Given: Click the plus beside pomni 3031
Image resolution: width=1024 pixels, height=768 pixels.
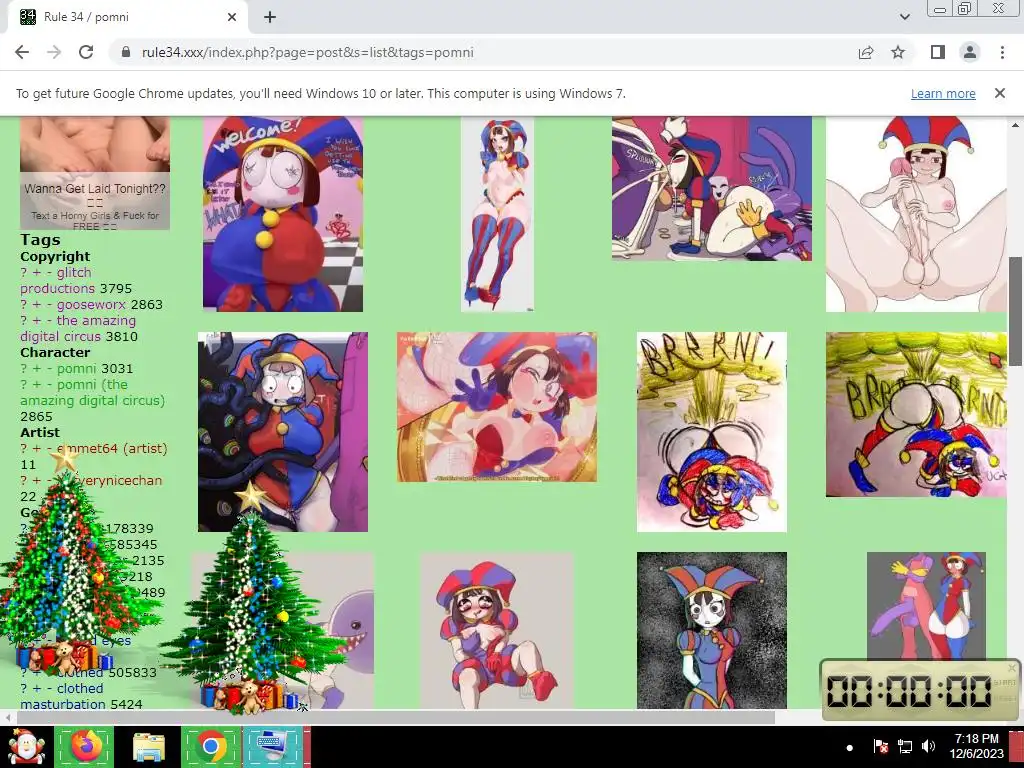Looking at the screenshot, I should click(37, 368).
